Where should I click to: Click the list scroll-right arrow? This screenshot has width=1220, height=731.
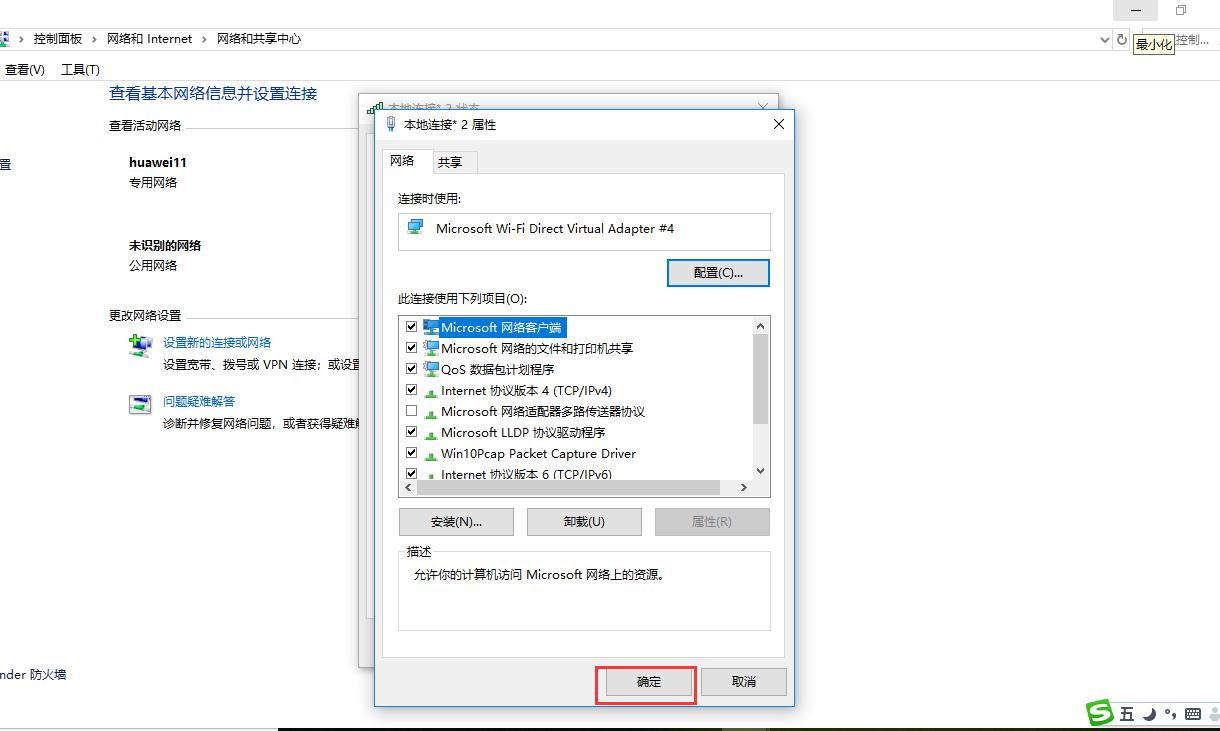(x=743, y=487)
